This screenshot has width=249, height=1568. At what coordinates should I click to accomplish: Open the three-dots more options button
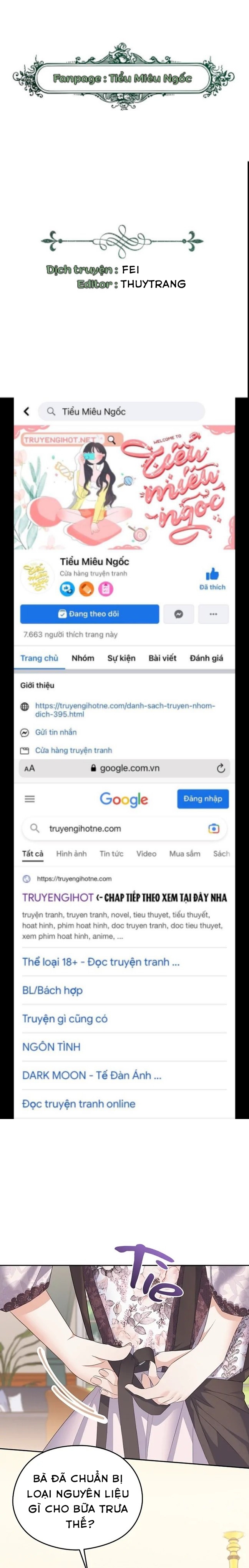point(213,614)
